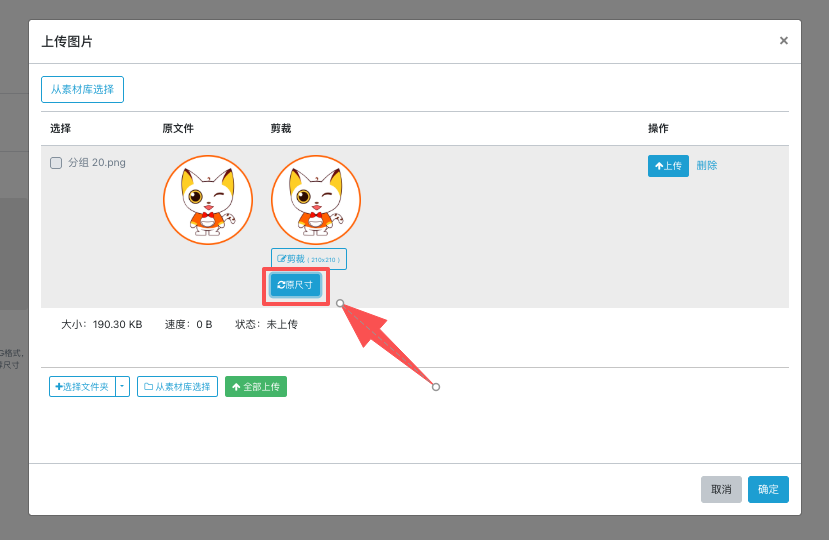The image size is (829, 540).
Task: Tick the checkbox for 分组 20.png
Action: point(56,163)
